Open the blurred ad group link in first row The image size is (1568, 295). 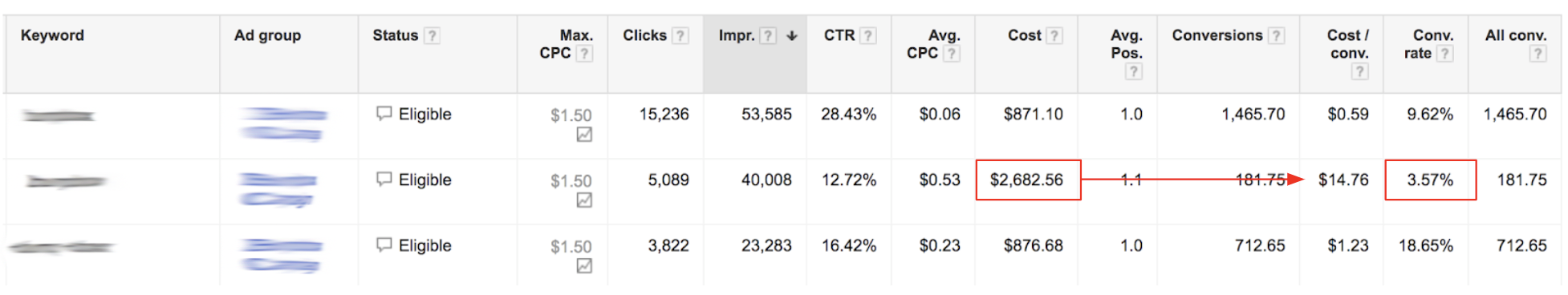tap(282, 124)
